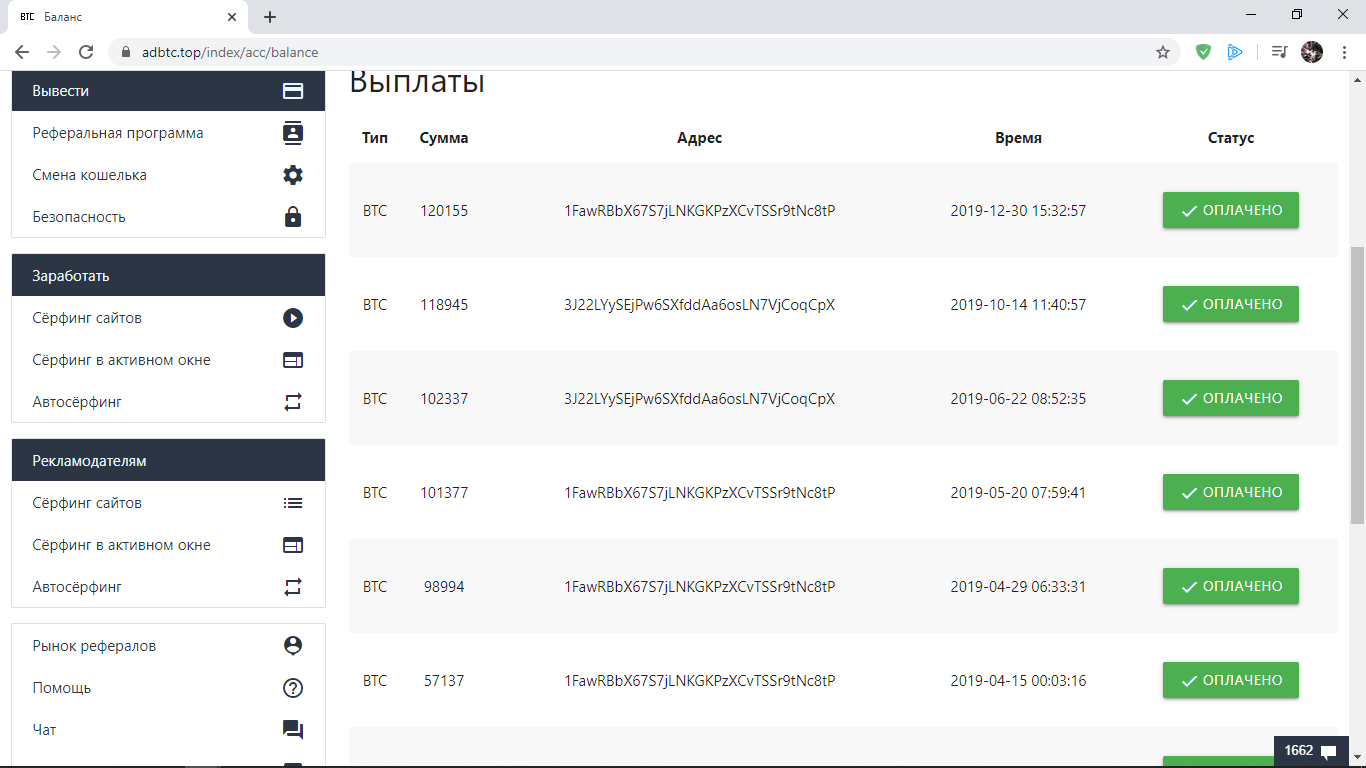1366x768 pixels.
Task: Click the Статус column header
Action: (1231, 138)
